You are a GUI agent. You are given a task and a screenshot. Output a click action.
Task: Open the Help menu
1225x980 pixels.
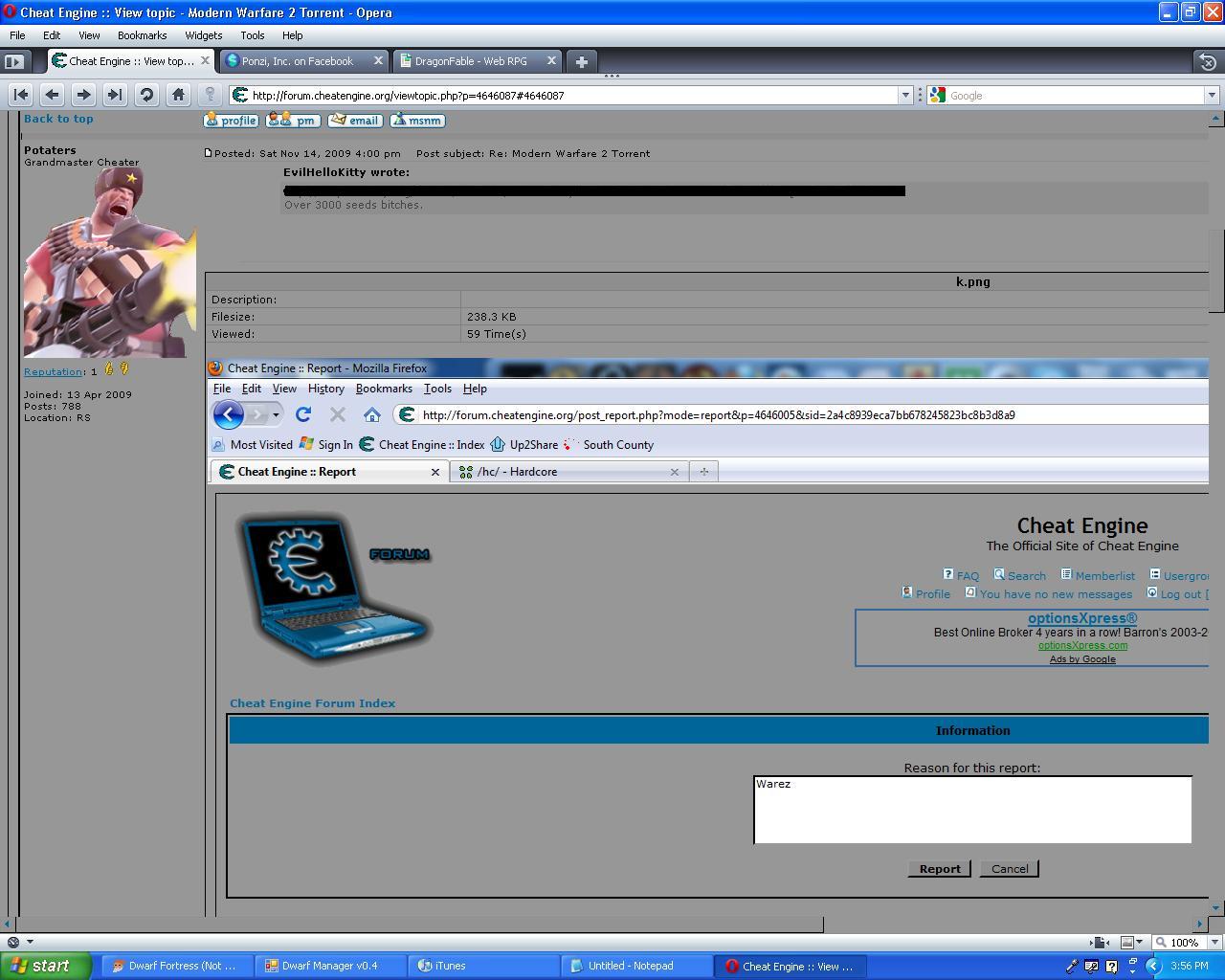coord(292,35)
